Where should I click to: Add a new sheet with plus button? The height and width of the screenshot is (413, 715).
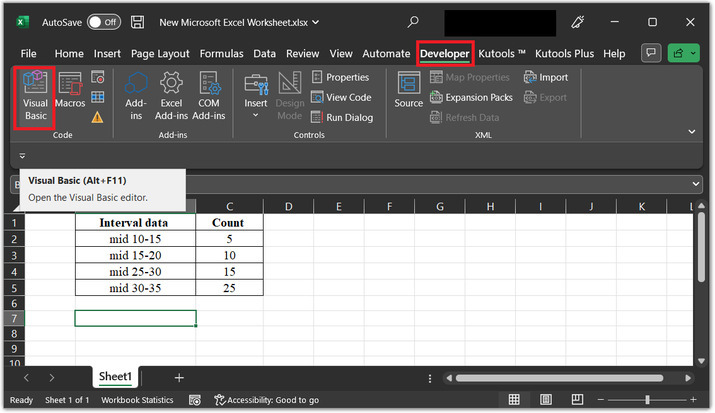pos(179,377)
